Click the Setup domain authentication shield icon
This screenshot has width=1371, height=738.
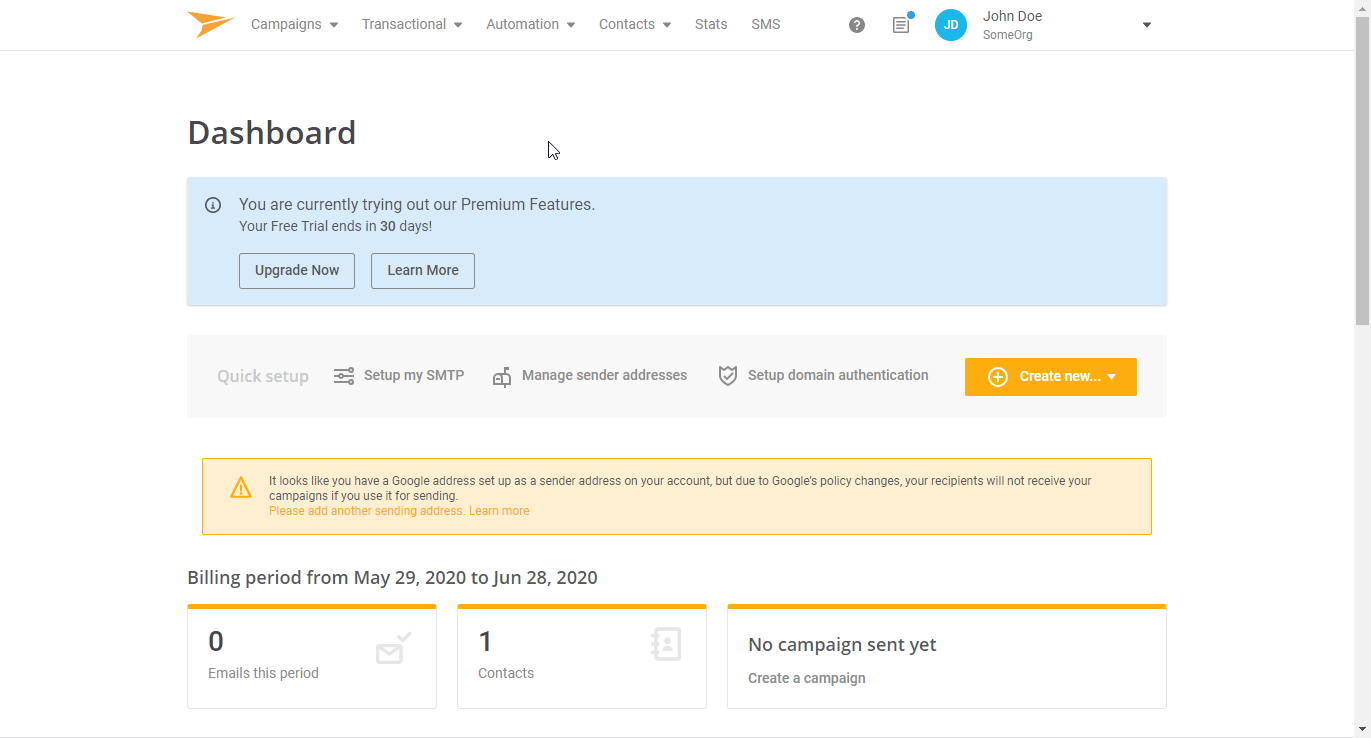click(729, 375)
